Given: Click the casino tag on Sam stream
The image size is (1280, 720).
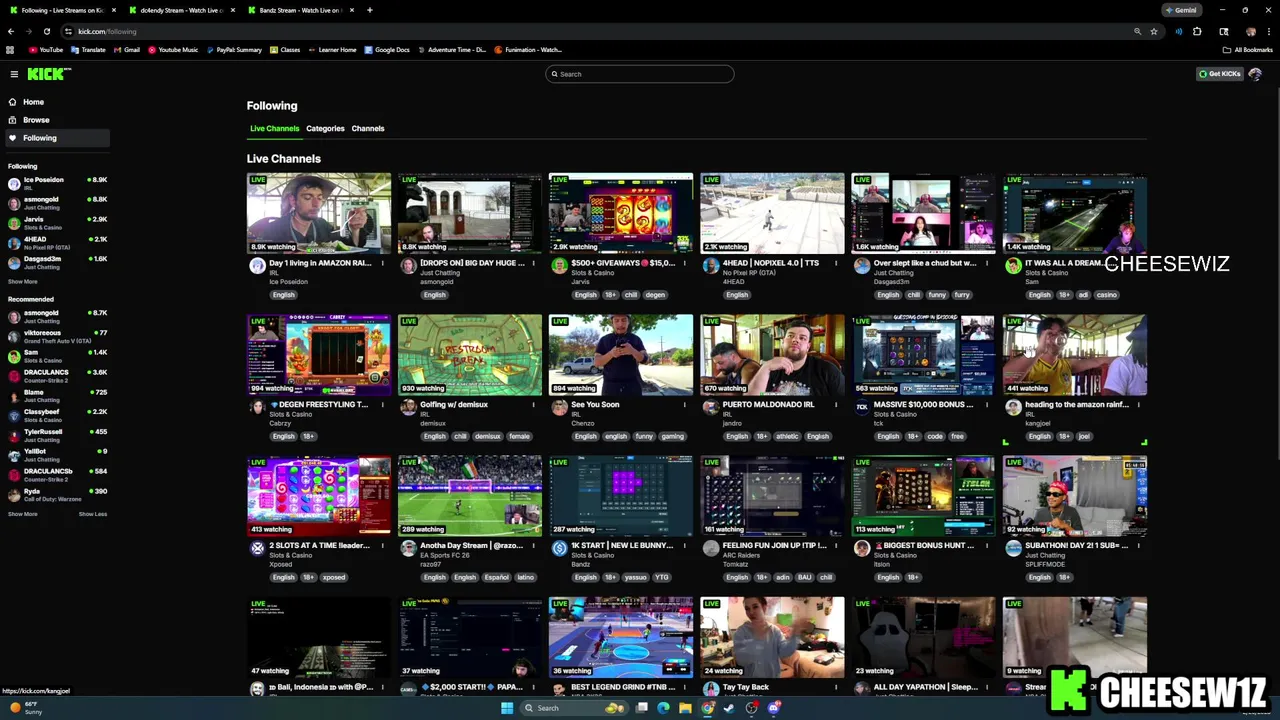Looking at the screenshot, I should click(x=1106, y=295).
